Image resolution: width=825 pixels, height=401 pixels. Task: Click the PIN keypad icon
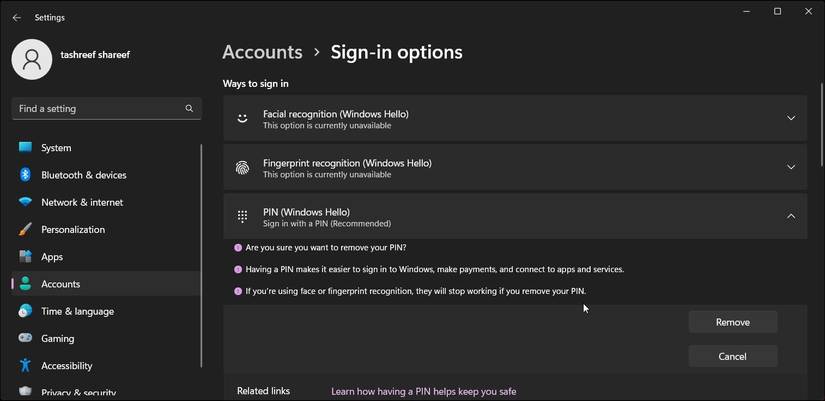point(242,216)
